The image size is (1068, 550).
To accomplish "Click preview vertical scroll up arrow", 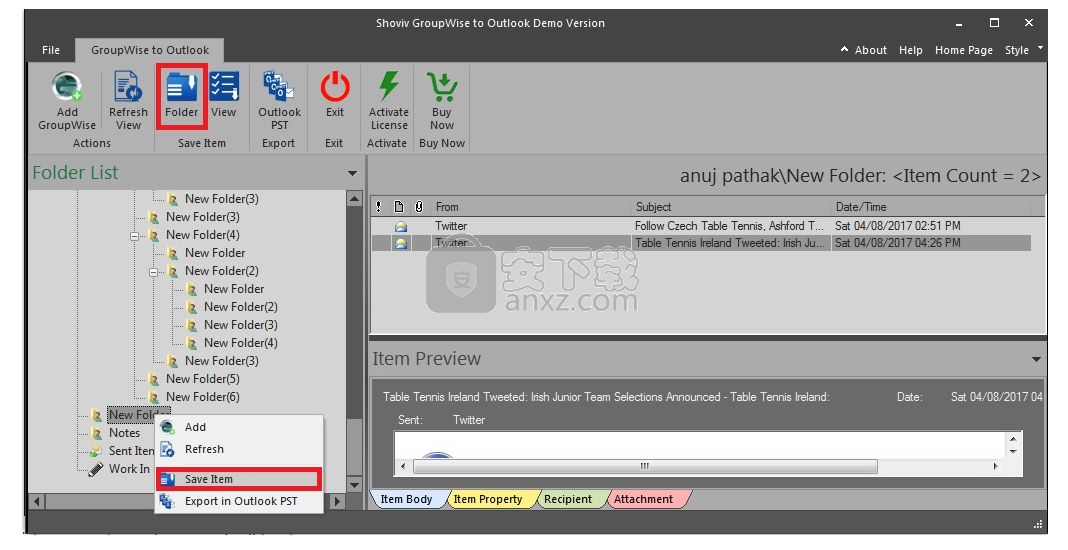I will click(x=1013, y=440).
